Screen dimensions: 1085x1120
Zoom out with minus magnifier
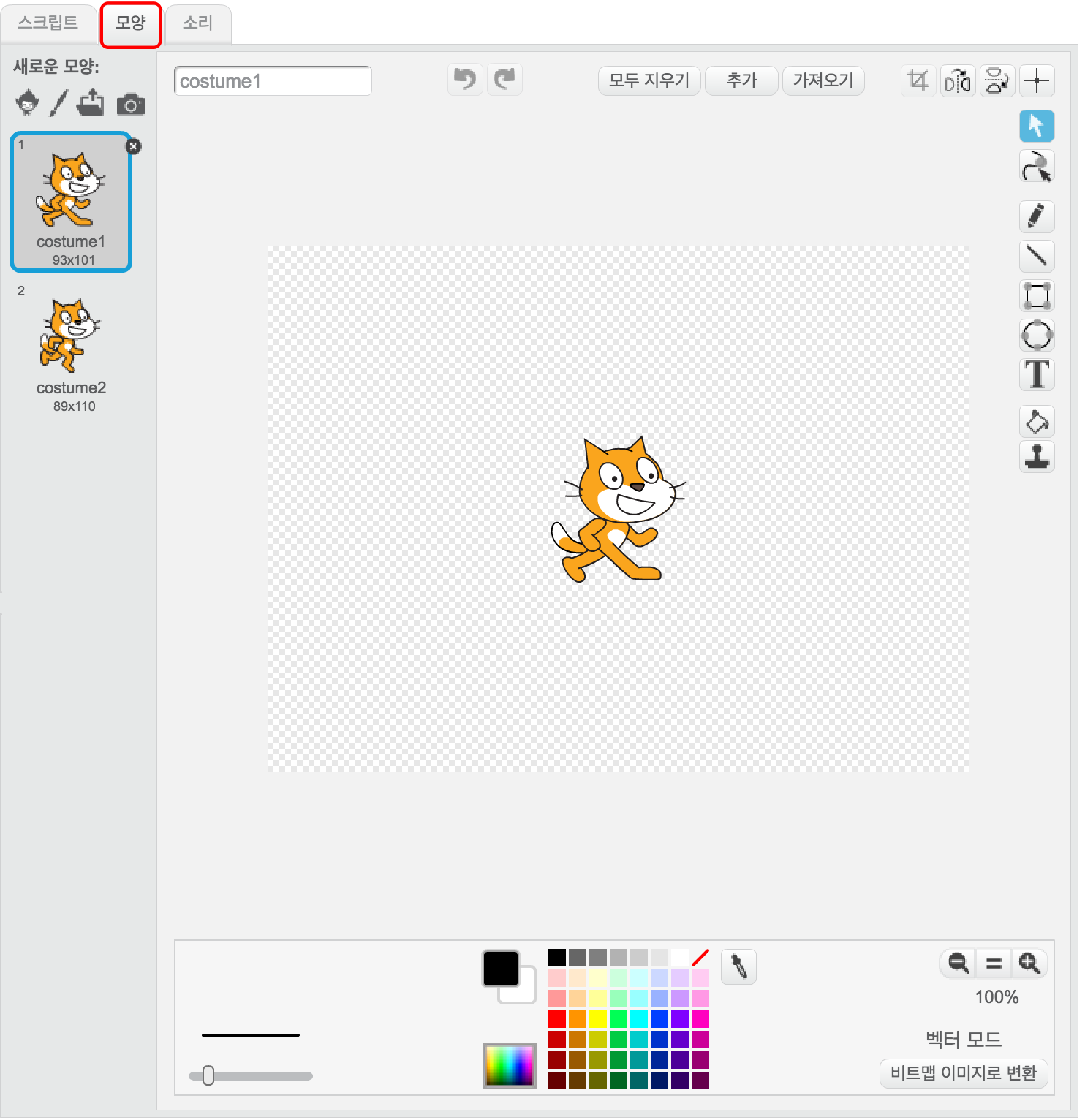click(959, 963)
